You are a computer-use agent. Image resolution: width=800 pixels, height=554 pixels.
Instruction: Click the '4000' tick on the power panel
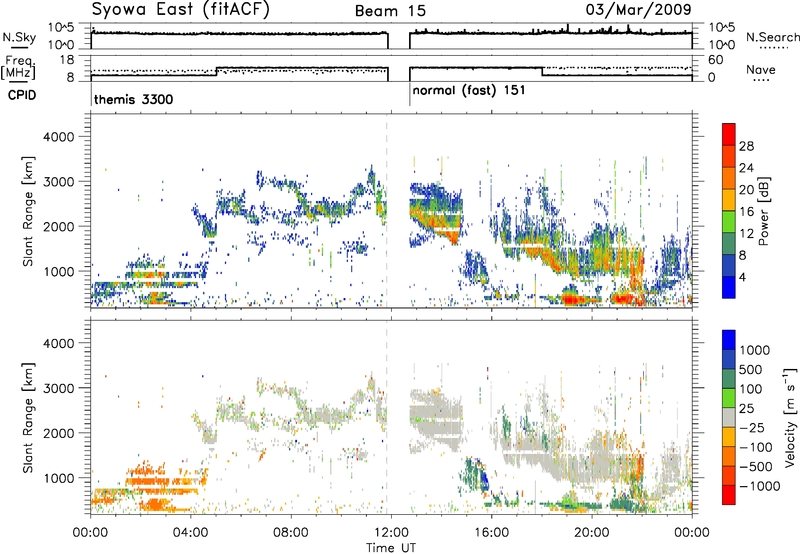tap(58, 137)
